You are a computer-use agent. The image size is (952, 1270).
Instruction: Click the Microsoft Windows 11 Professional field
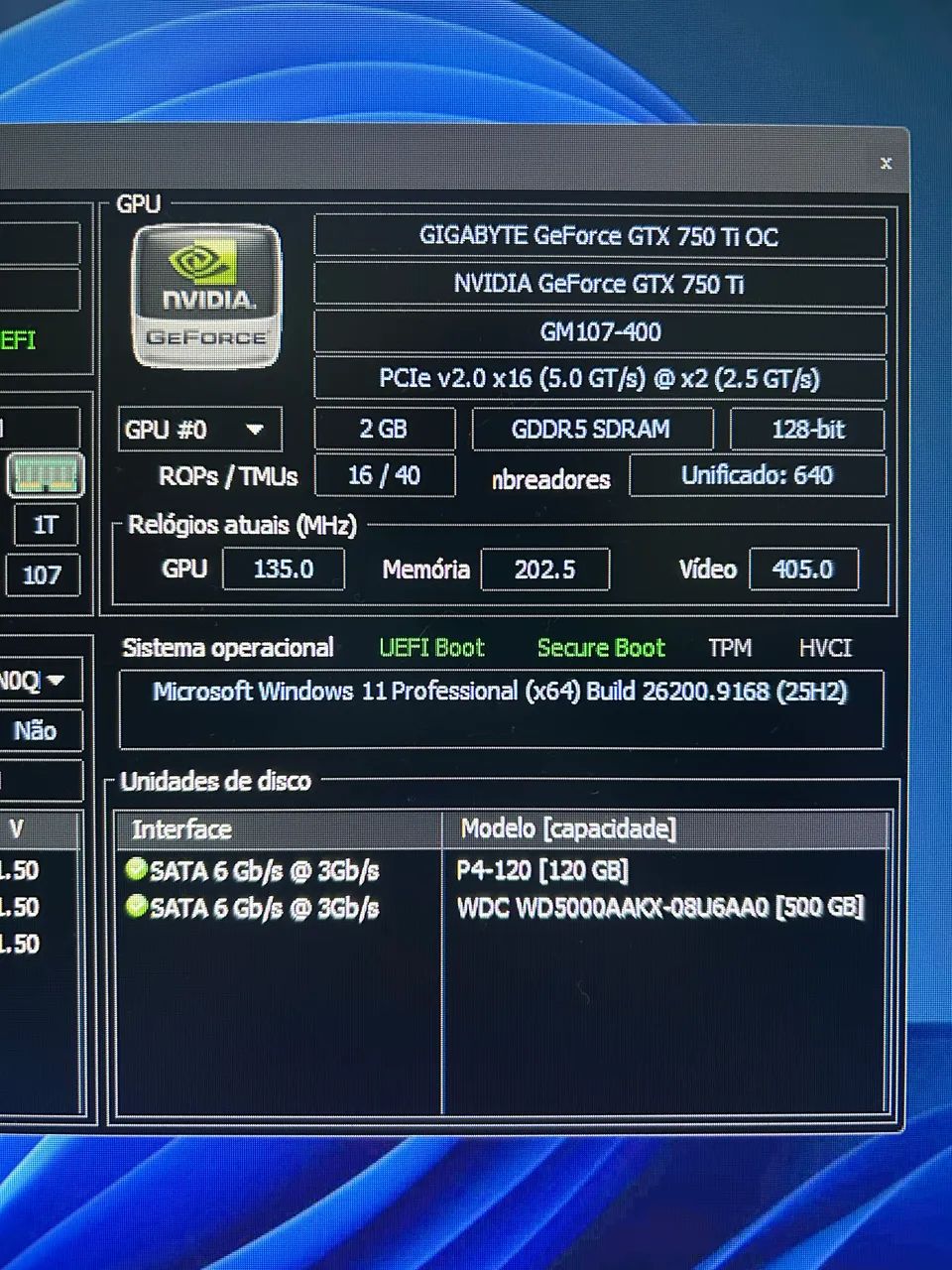coord(501,709)
